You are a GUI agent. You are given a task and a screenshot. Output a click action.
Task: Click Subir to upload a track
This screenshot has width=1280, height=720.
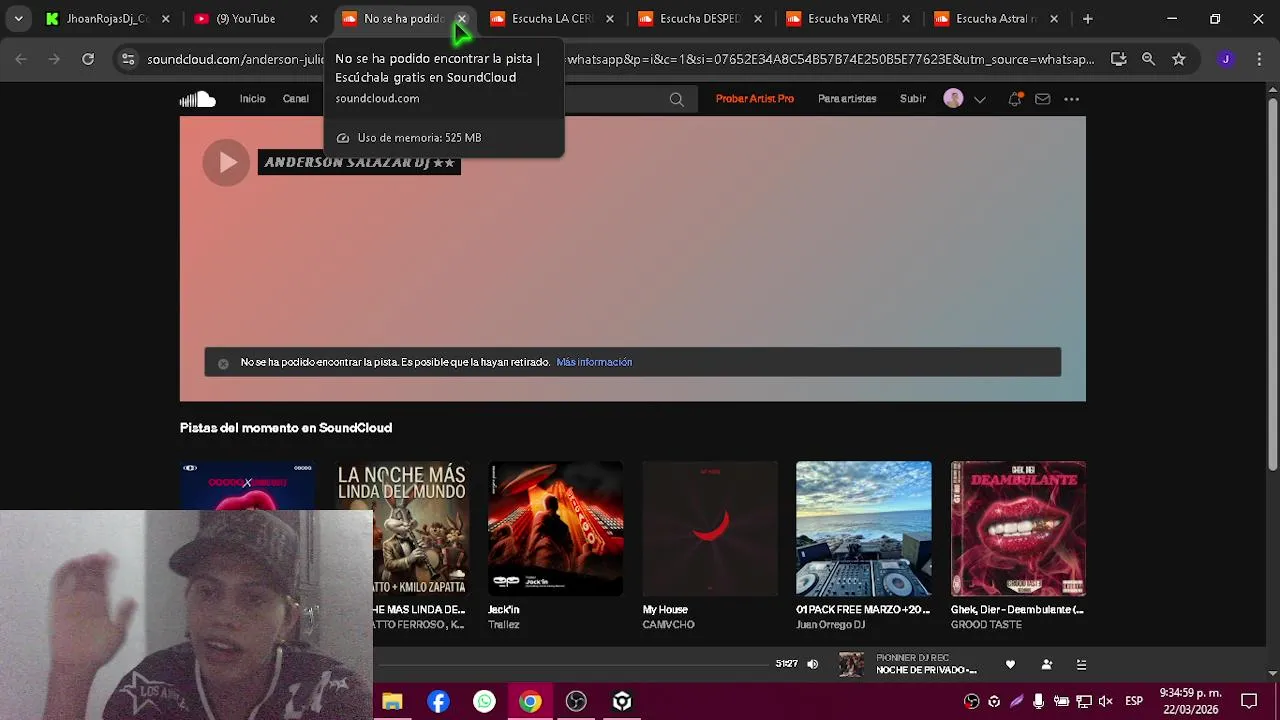point(913,99)
